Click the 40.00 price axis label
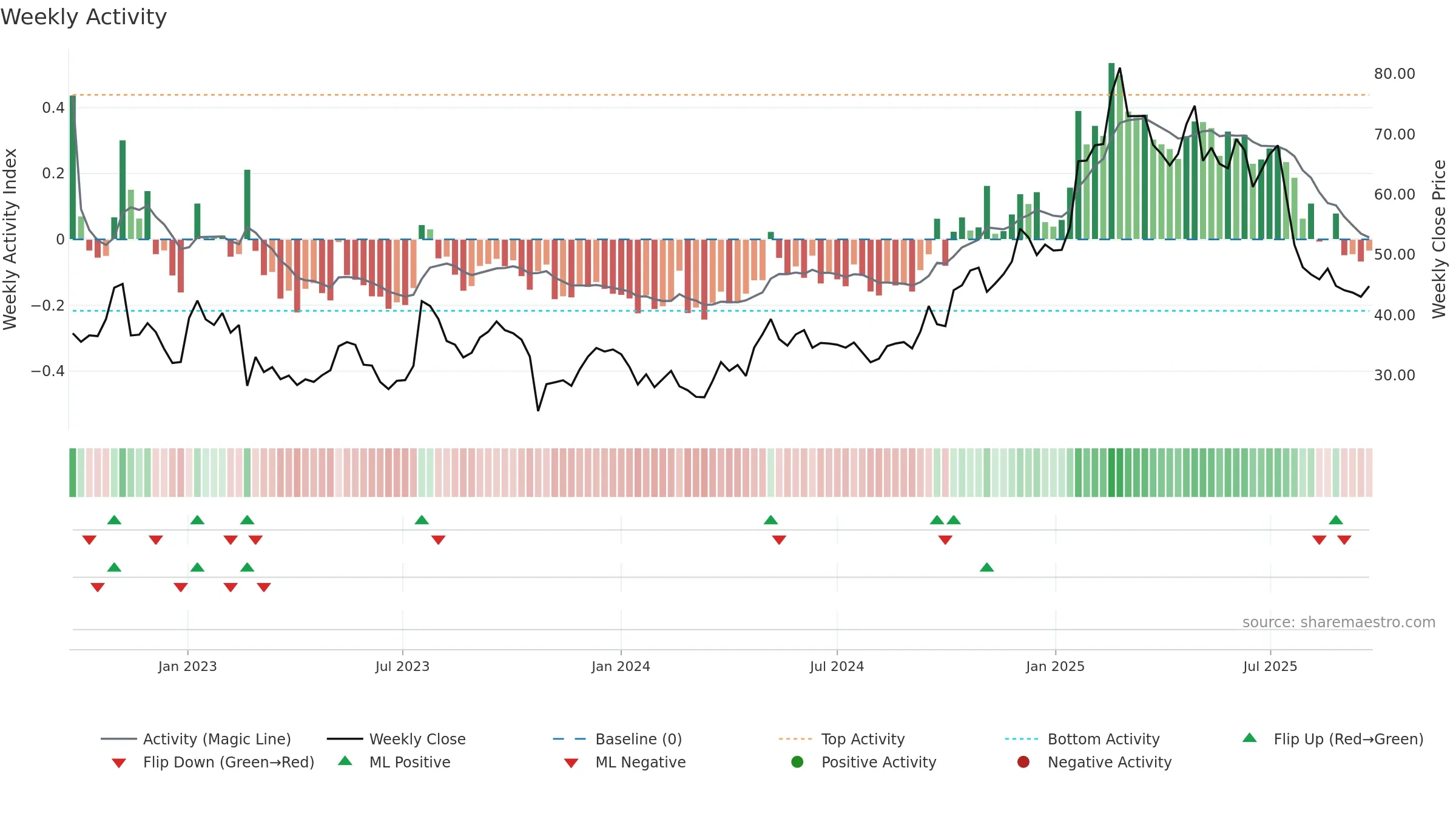The height and width of the screenshot is (819, 1456). click(x=1395, y=315)
